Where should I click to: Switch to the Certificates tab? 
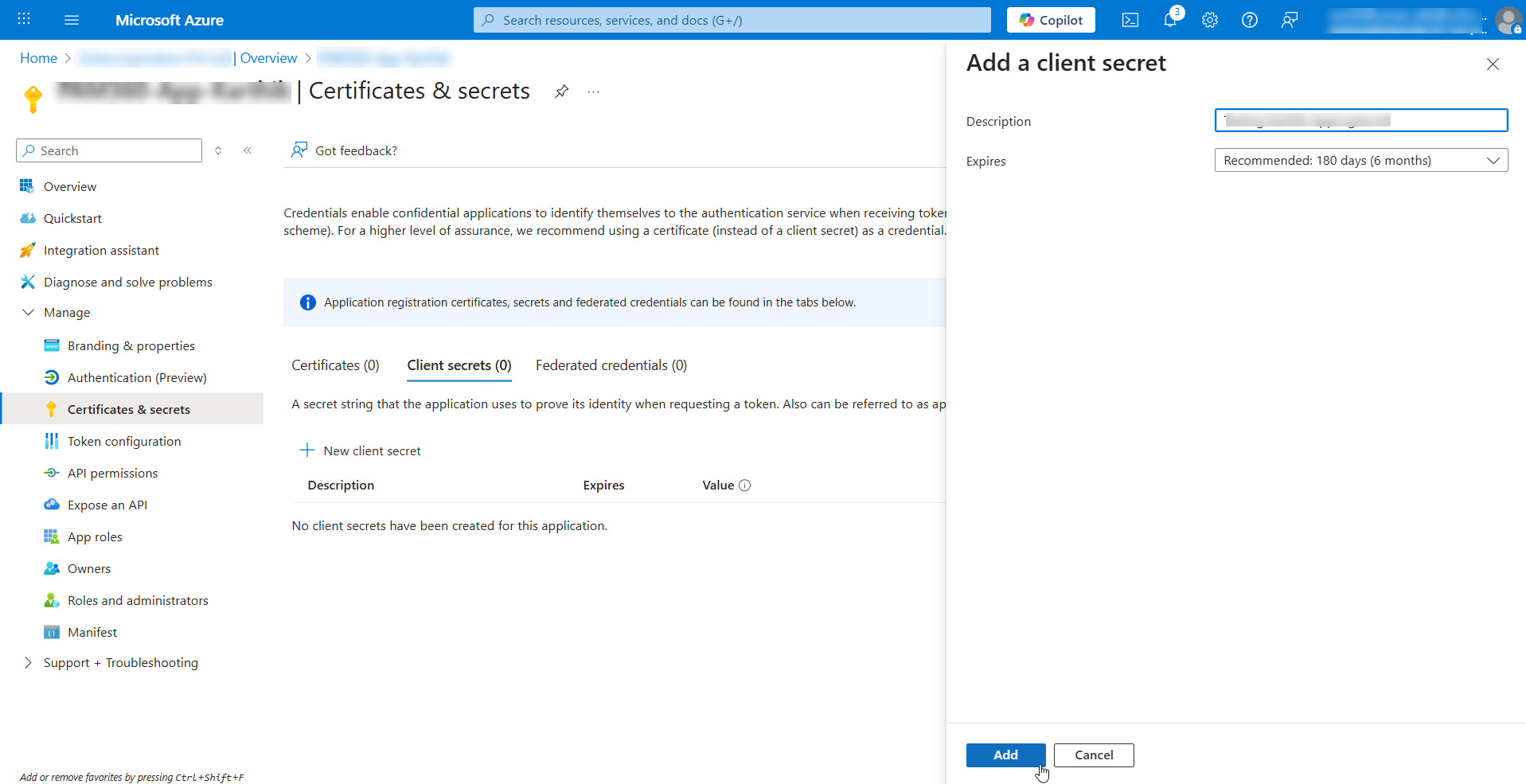pos(334,365)
